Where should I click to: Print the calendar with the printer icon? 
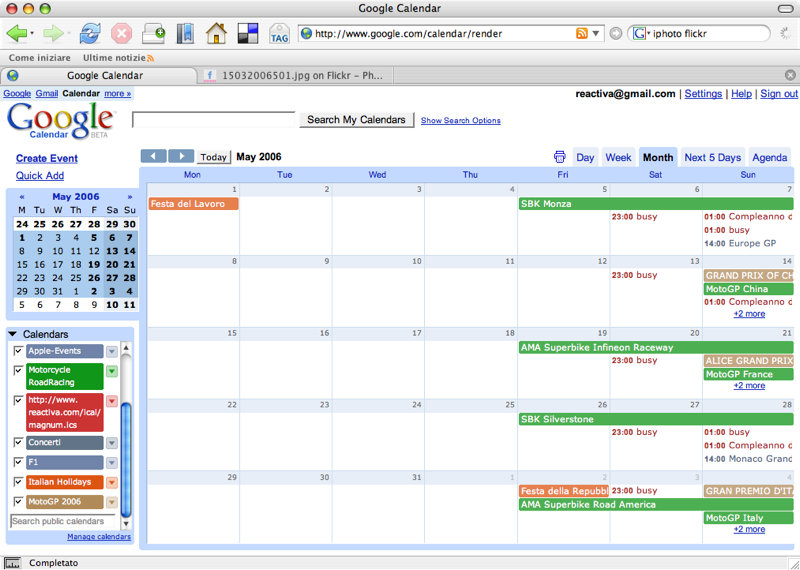coord(560,157)
